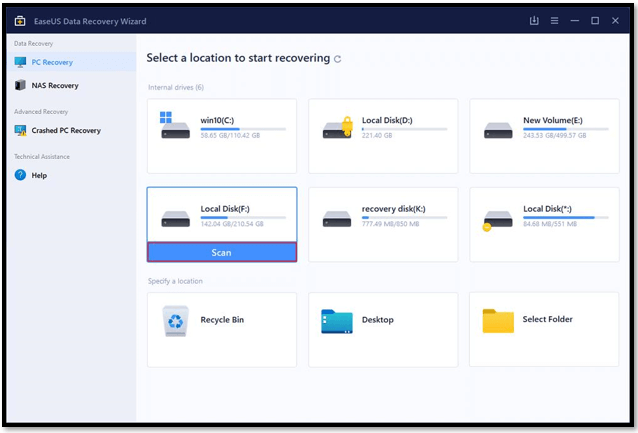The image size is (638, 433).
Task: Click the 243.53 GB/499.57 GB text
Action: click(555, 135)
